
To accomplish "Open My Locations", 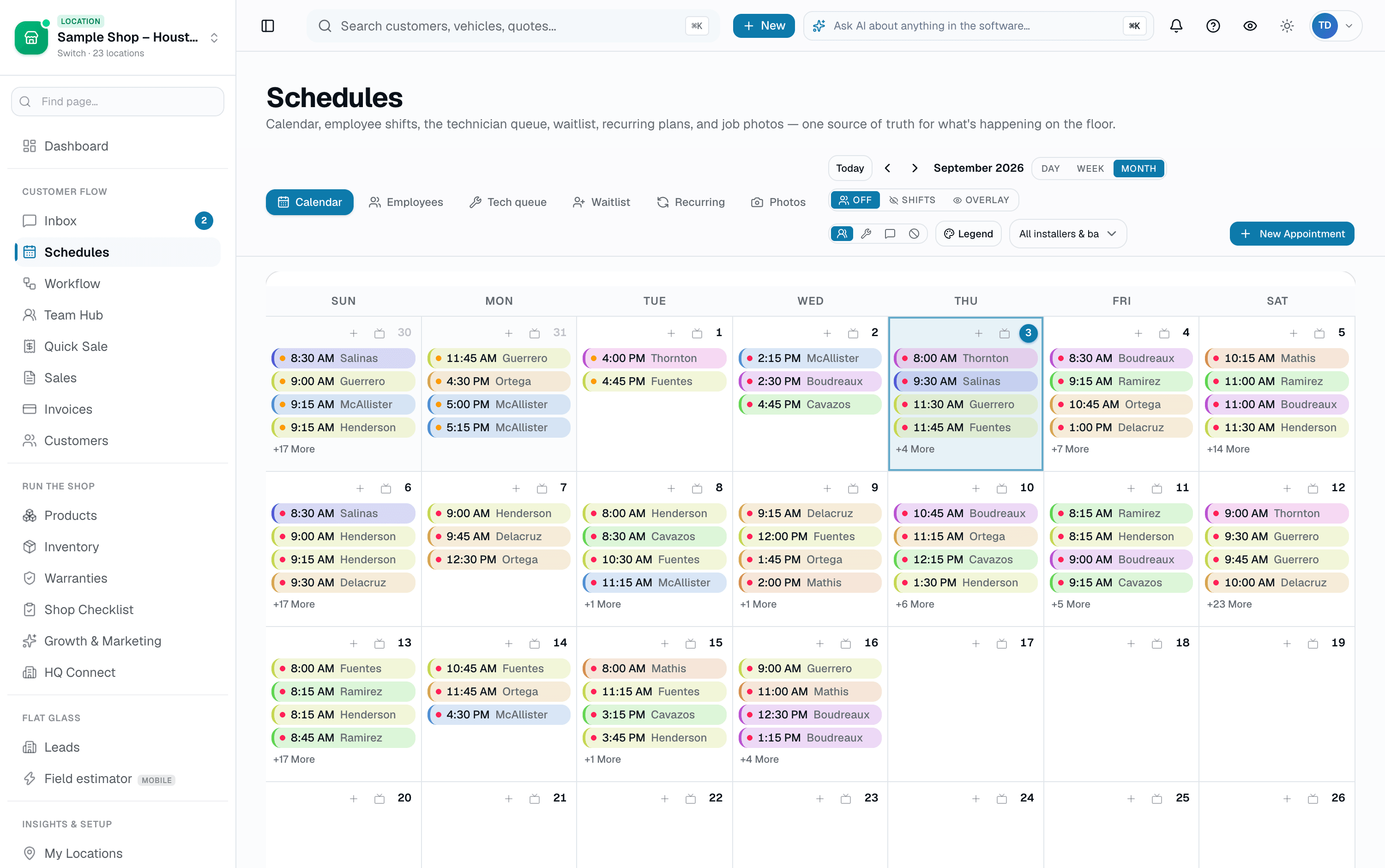I will (118, 853).
